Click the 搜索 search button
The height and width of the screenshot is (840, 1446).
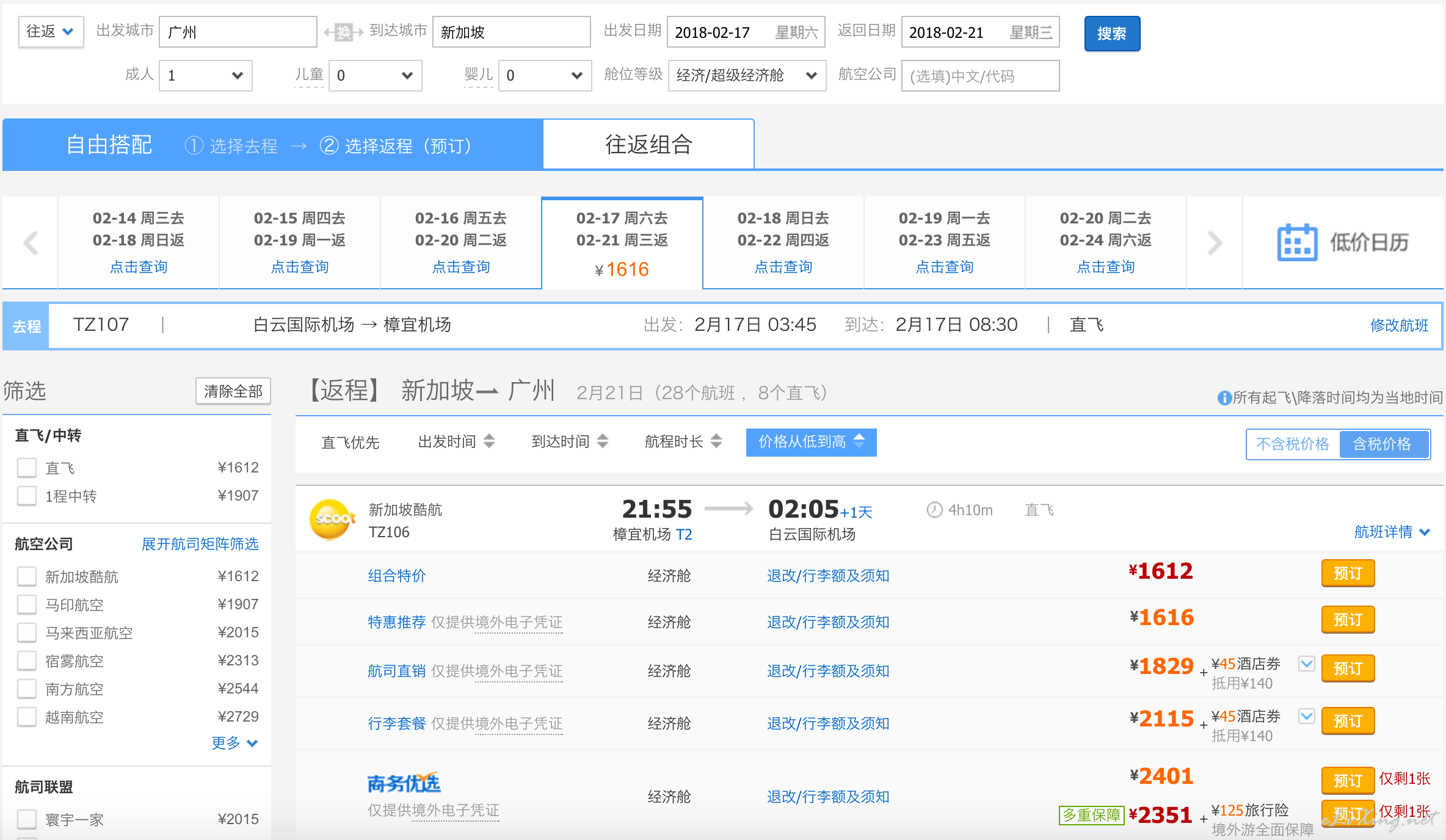pos(1112,34)
